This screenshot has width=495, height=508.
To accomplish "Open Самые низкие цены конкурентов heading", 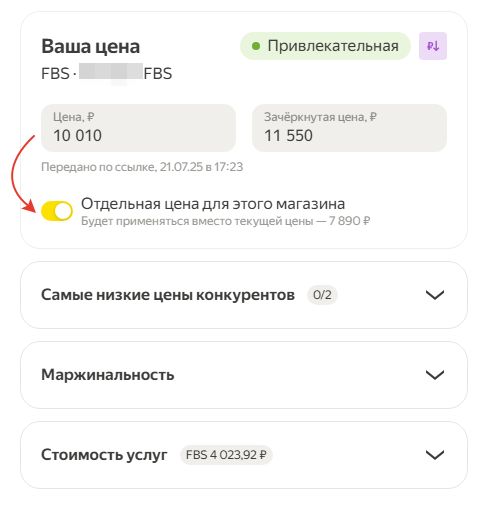I will pos(168,295).
